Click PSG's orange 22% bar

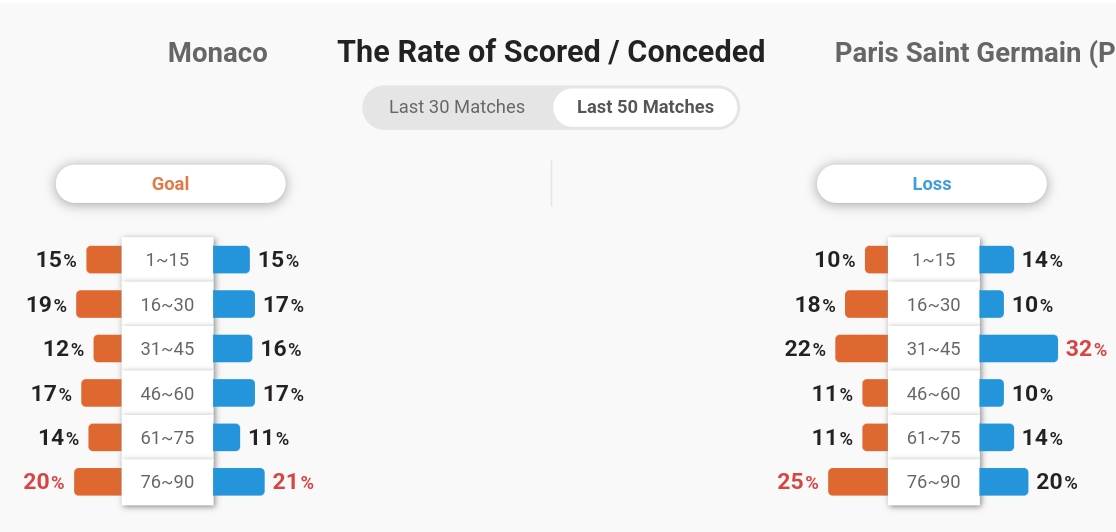[x=862, y=349]
